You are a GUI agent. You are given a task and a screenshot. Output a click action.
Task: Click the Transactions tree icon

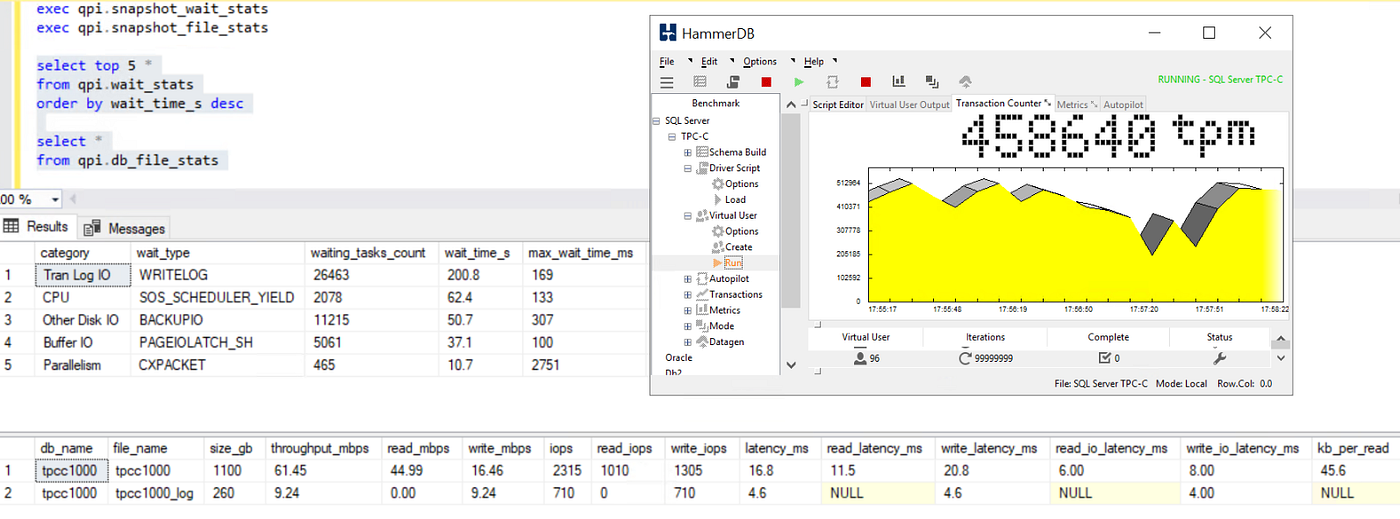coord(702,294)
